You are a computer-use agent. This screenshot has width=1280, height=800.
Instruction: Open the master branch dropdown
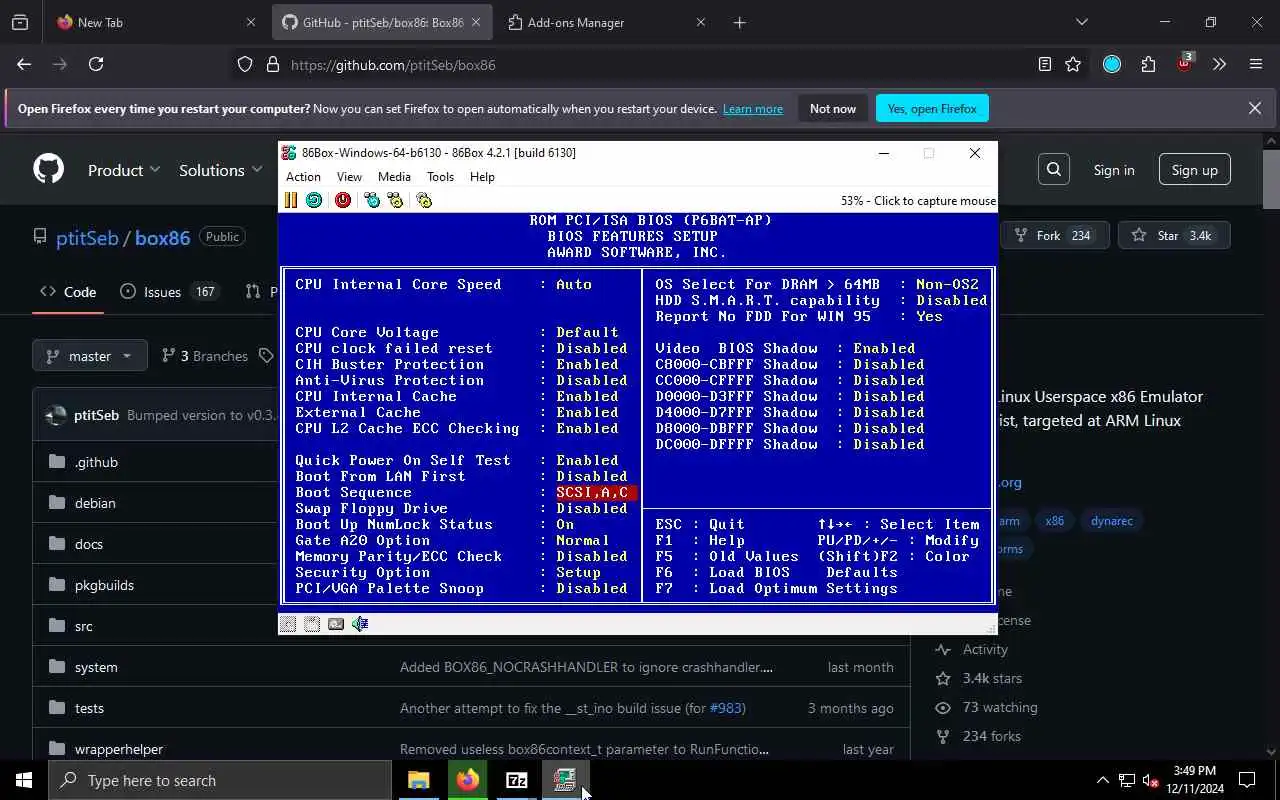pyautogui.click(x=90, y=356)
